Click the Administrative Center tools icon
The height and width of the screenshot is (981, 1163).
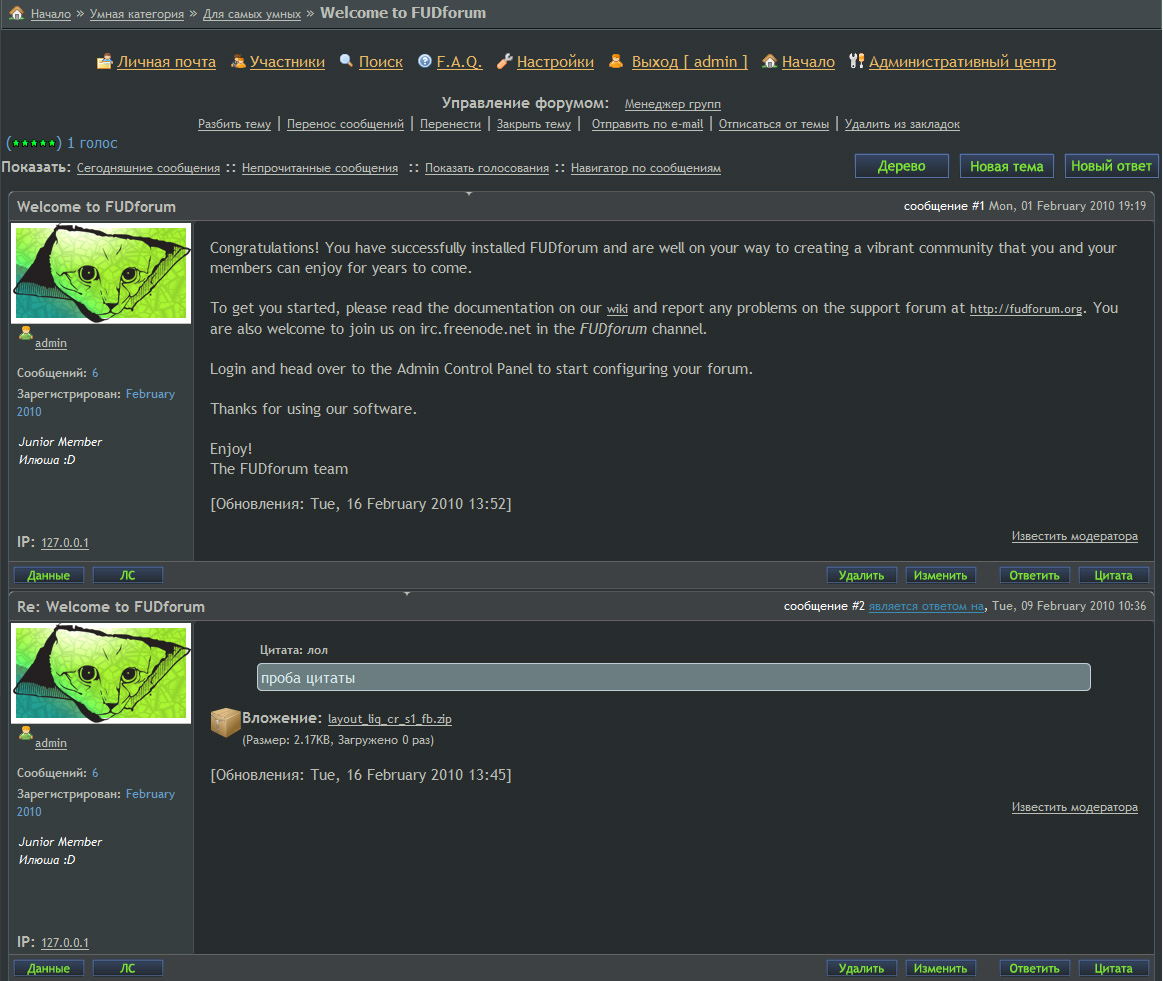click(x=857, y=61)
